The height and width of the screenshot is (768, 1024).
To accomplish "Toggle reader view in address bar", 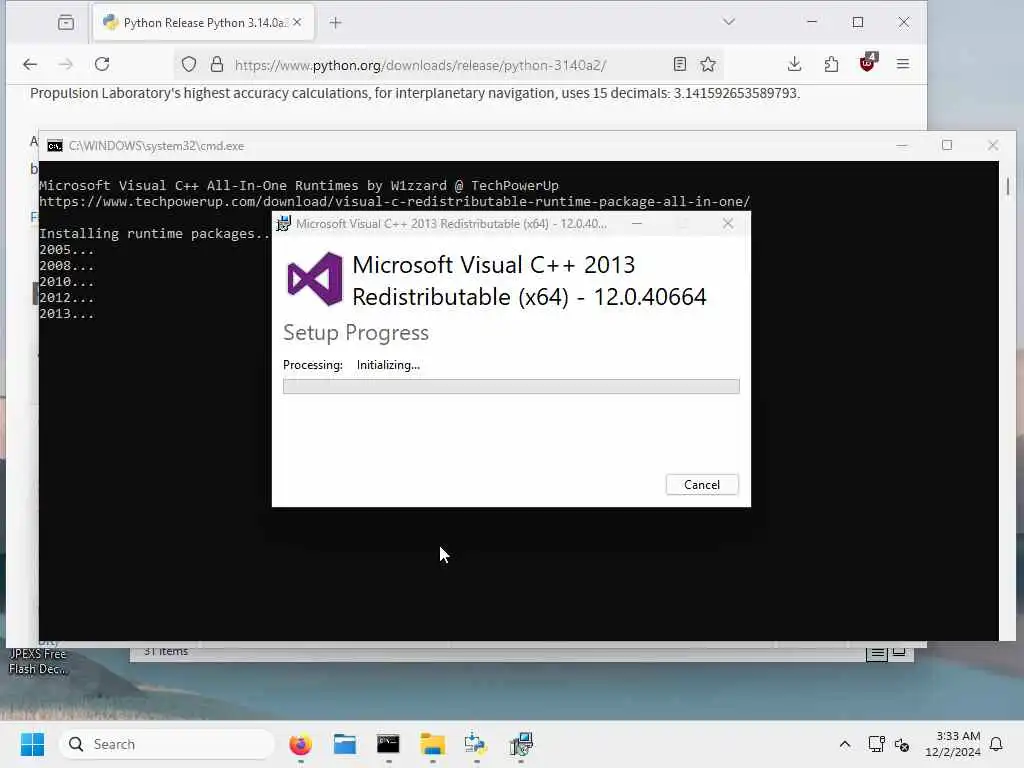I will tap(680, 64).
